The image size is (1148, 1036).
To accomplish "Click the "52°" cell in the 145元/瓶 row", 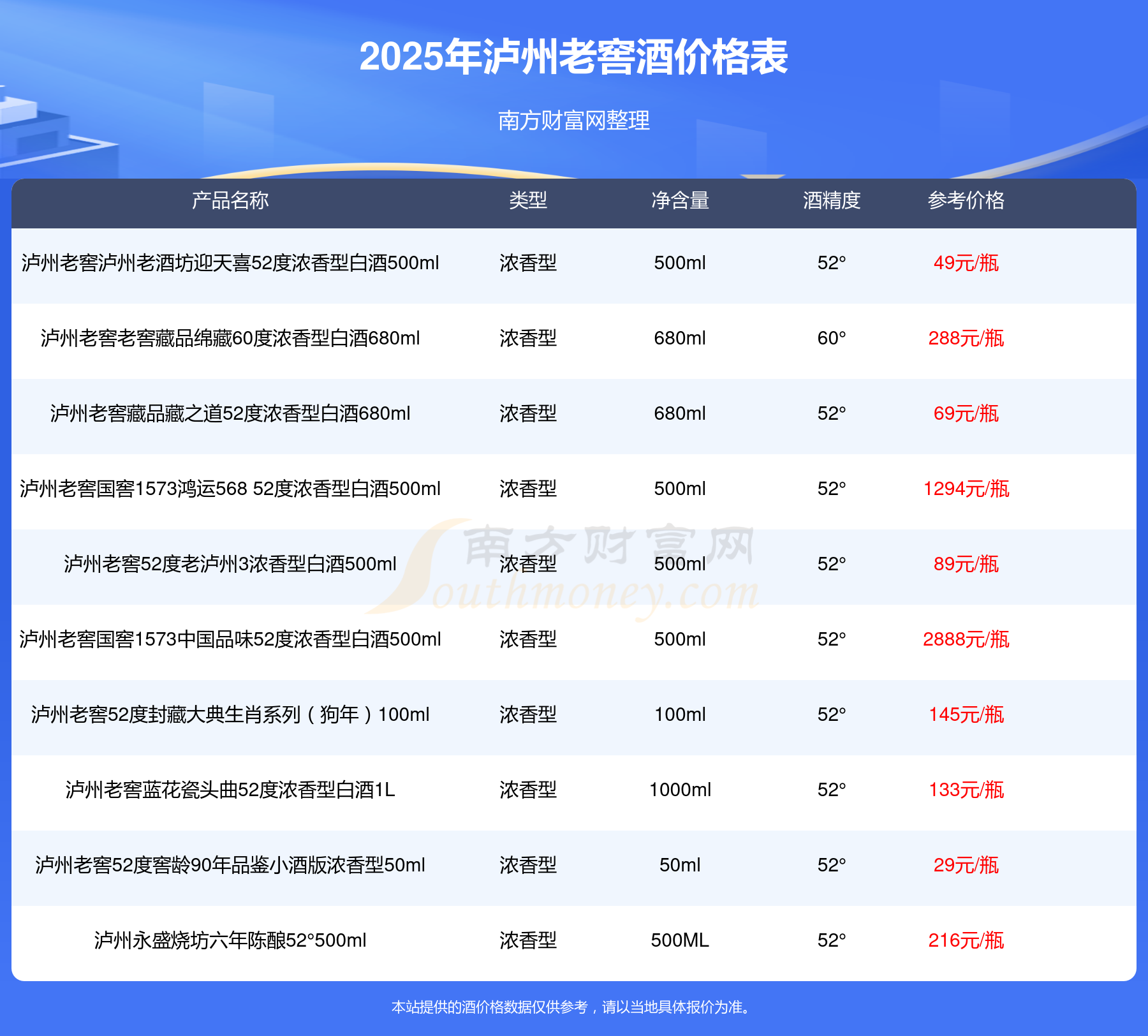I will click(832, 714).
